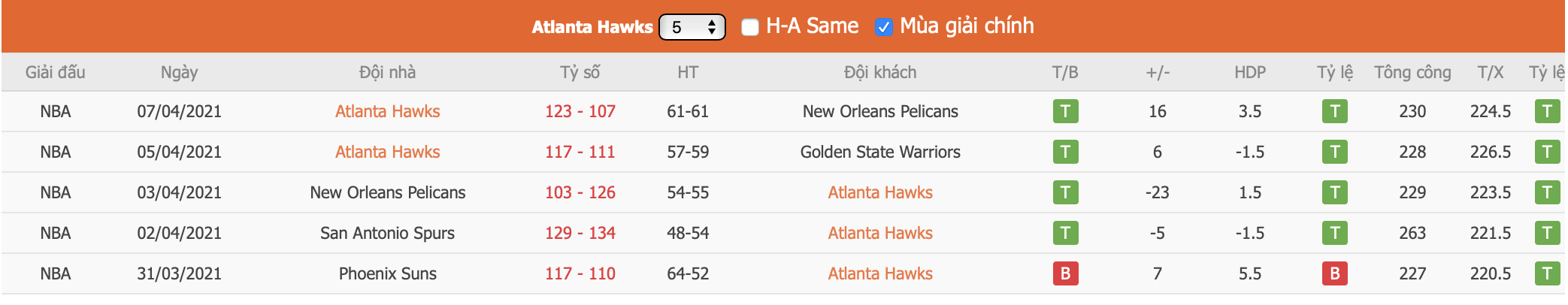Click red B badge in T/B column
Screen dimensions: 1568x305
1065,273
